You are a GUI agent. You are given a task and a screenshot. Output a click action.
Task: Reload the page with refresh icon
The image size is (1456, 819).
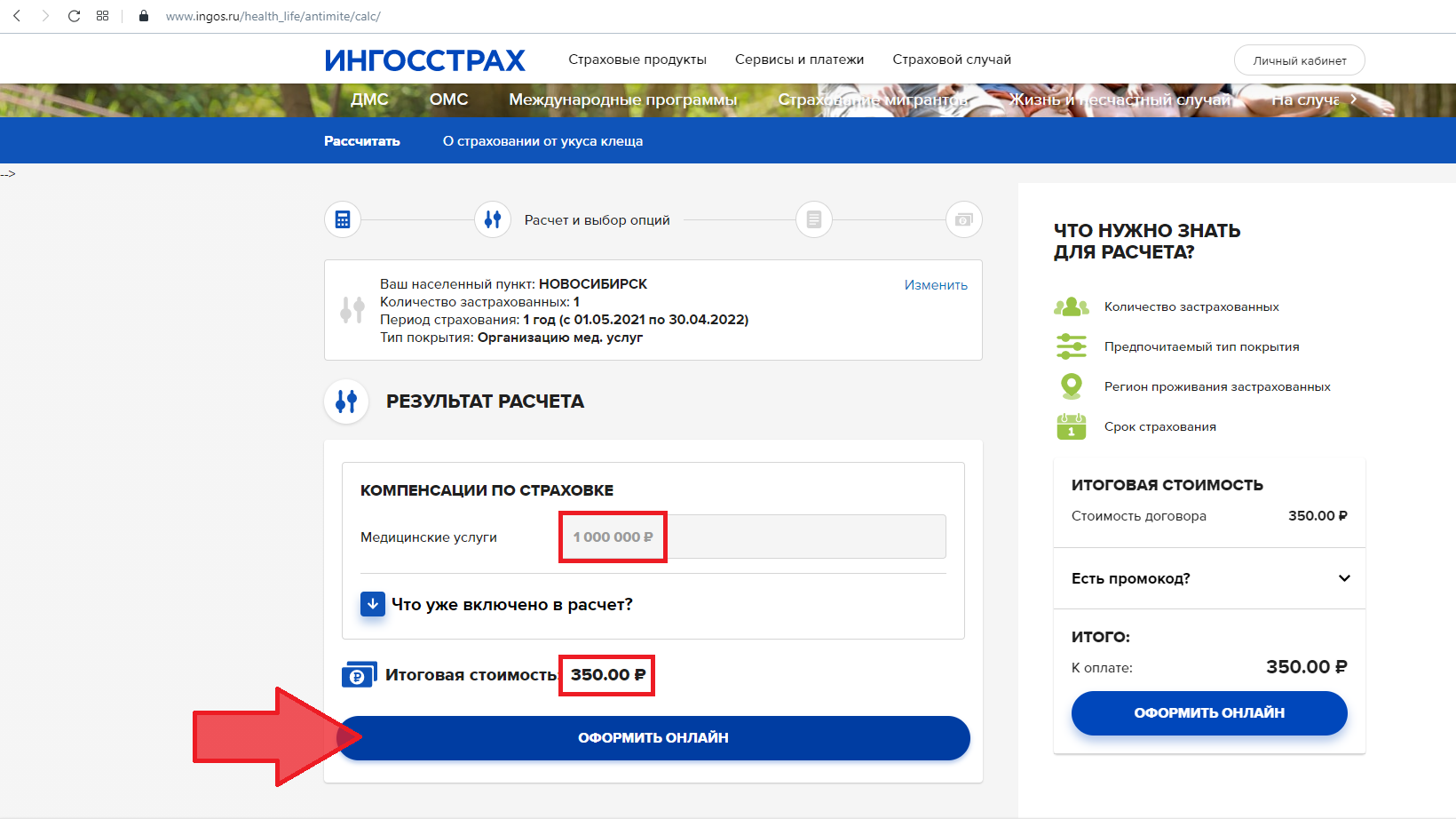tap(74, 16)
